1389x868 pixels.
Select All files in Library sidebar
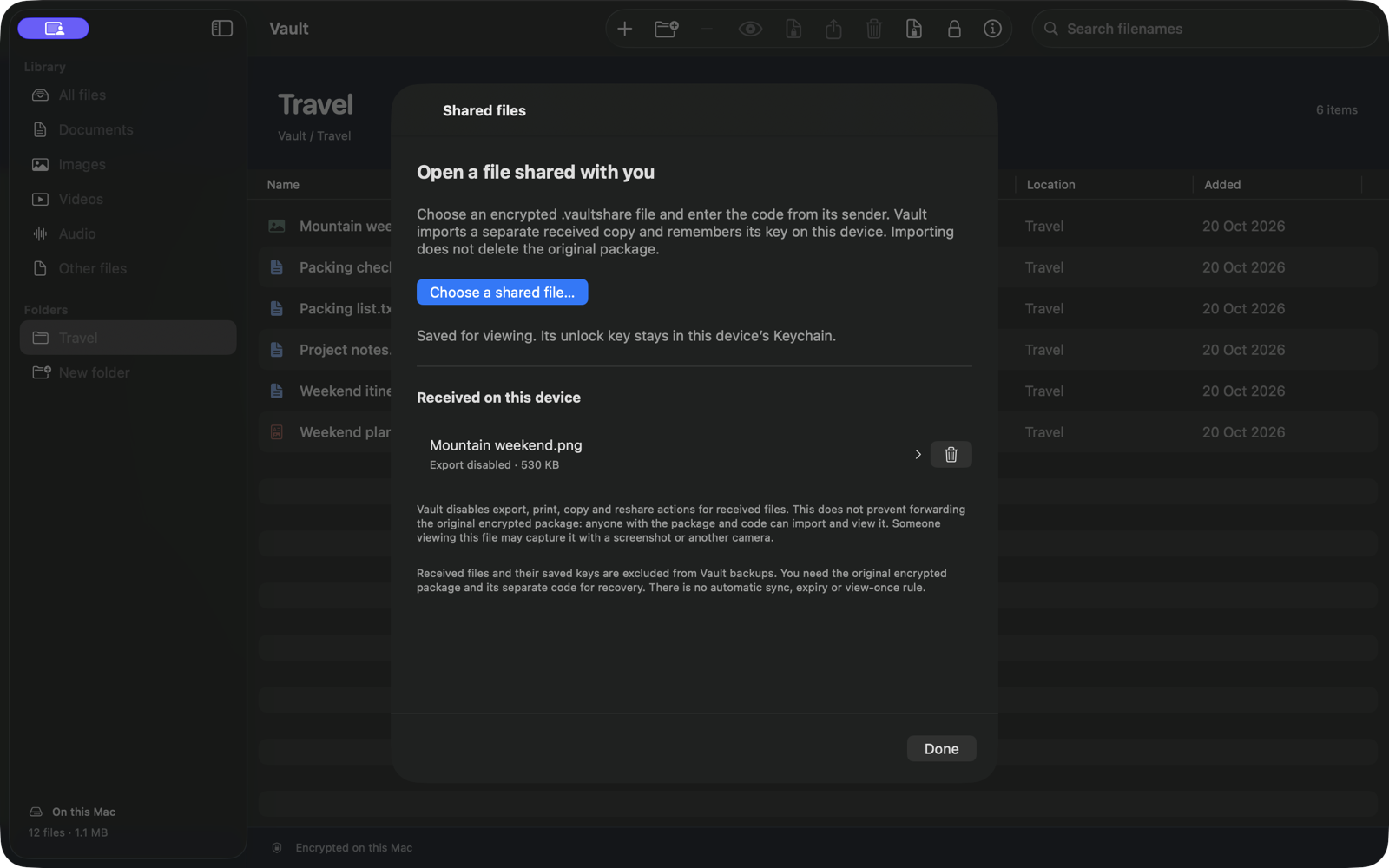point(128,95)
